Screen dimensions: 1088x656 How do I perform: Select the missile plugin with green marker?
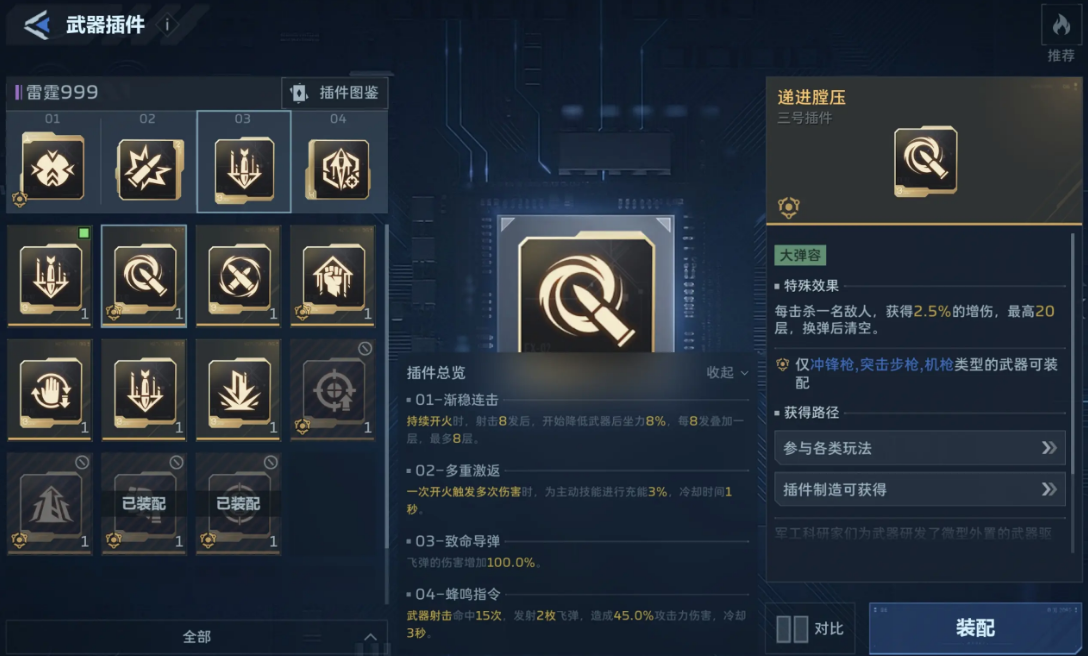49,275
